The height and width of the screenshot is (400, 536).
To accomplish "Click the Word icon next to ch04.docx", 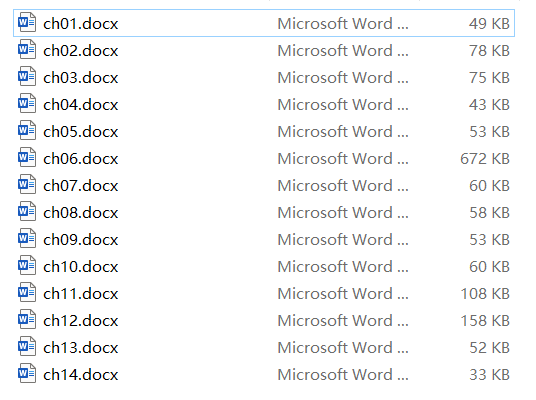I will [27, 104].
